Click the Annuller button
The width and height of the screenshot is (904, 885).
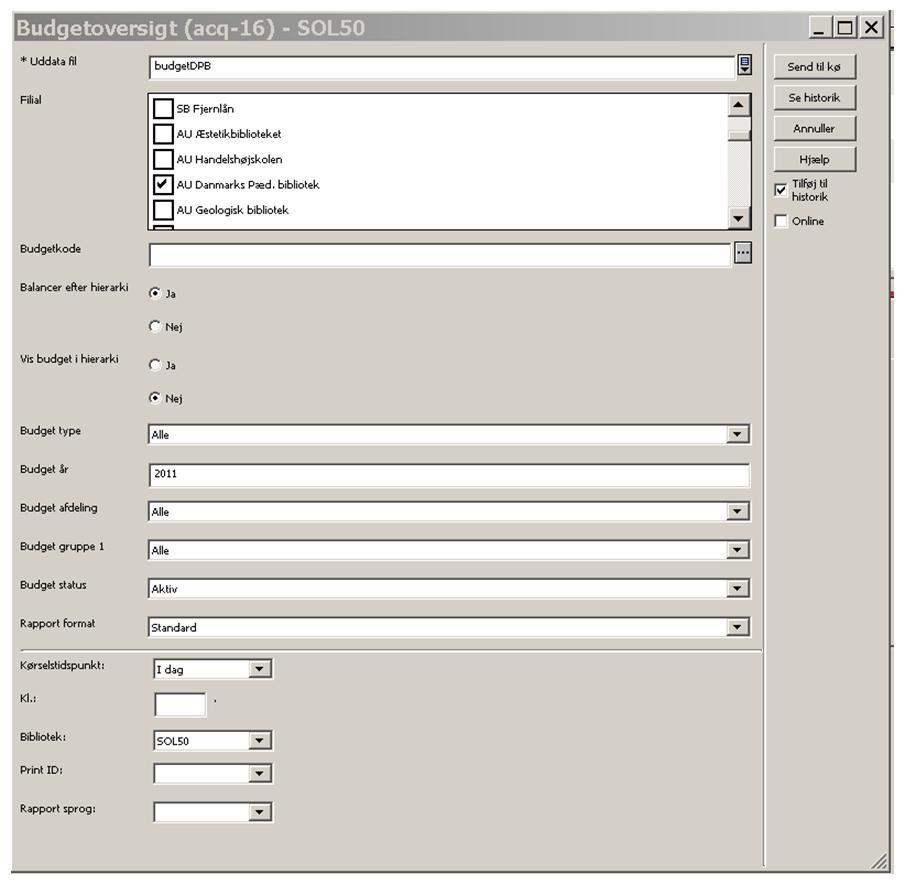813,129
